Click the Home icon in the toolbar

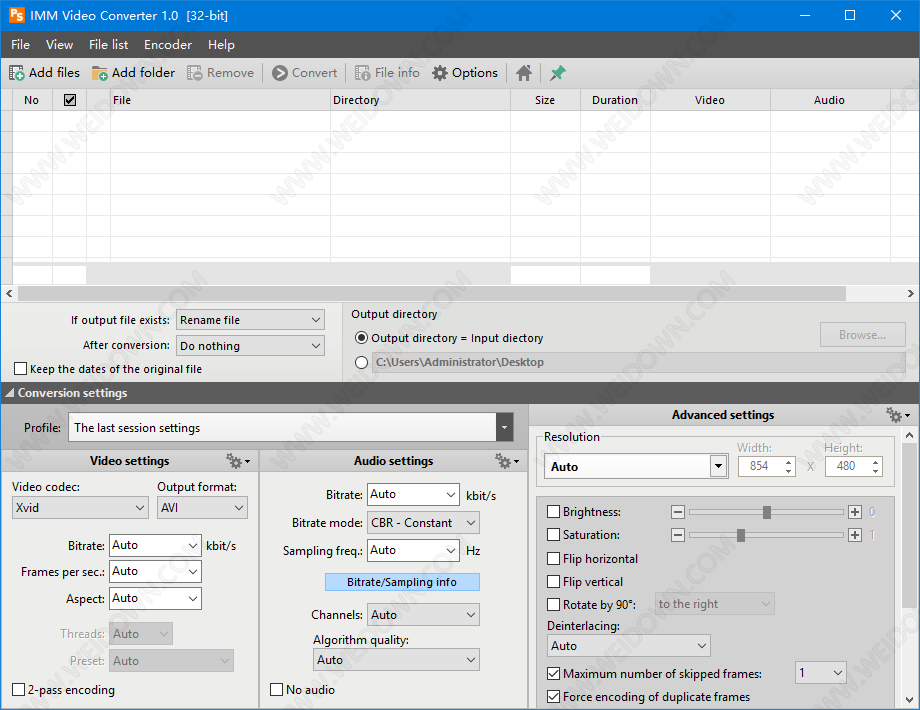[524, 73]
